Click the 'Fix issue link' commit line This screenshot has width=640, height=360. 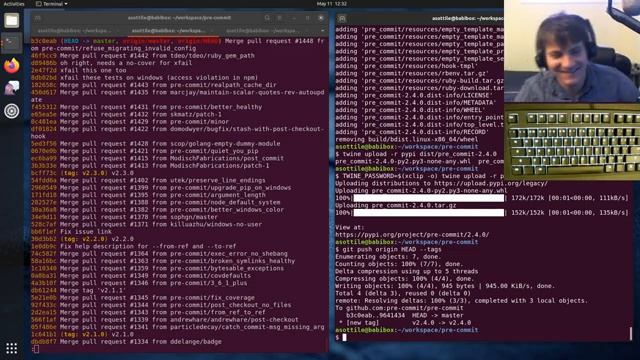(x=71, y=232)
